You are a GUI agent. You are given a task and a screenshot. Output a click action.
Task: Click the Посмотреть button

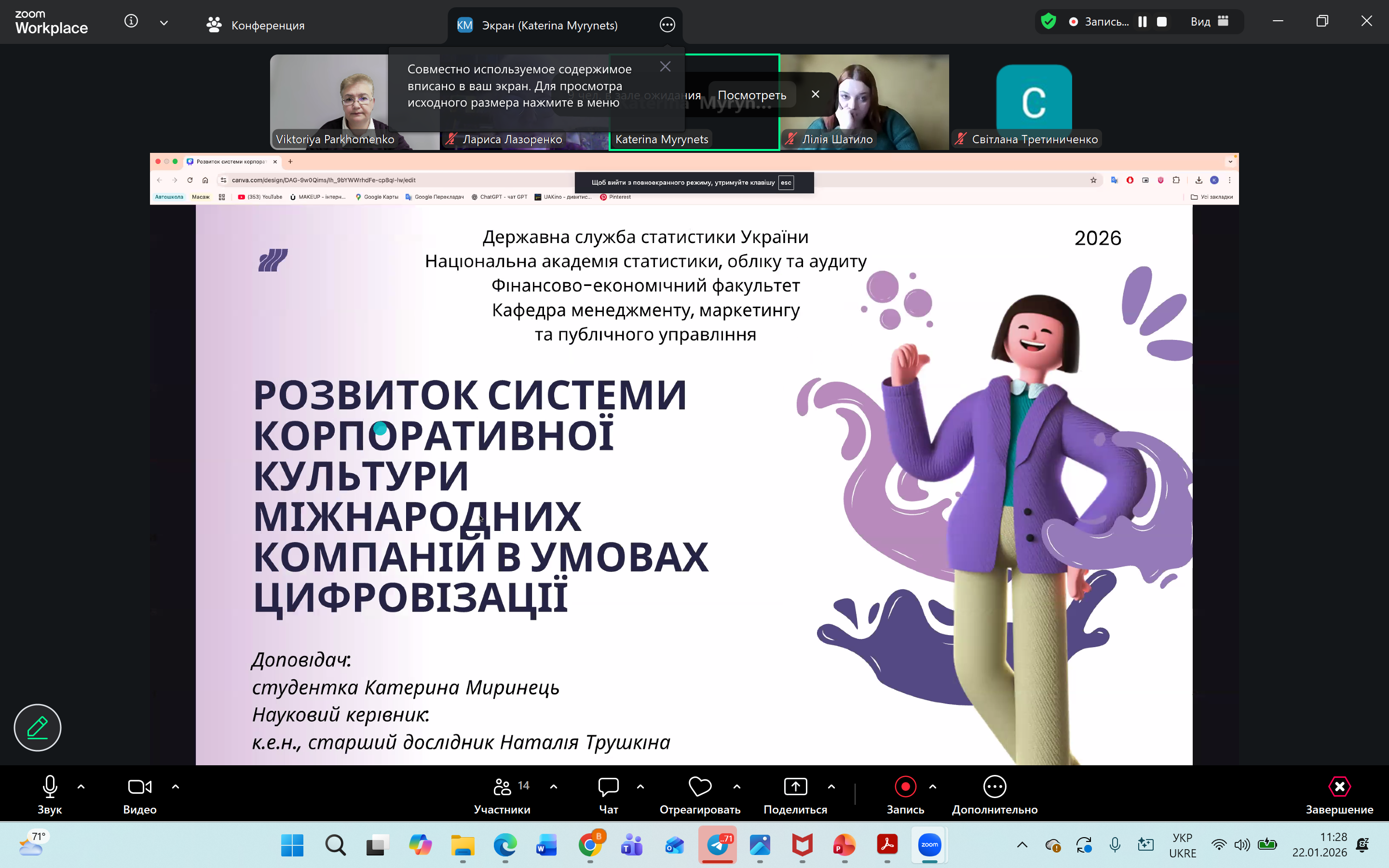tap(751, 95)
